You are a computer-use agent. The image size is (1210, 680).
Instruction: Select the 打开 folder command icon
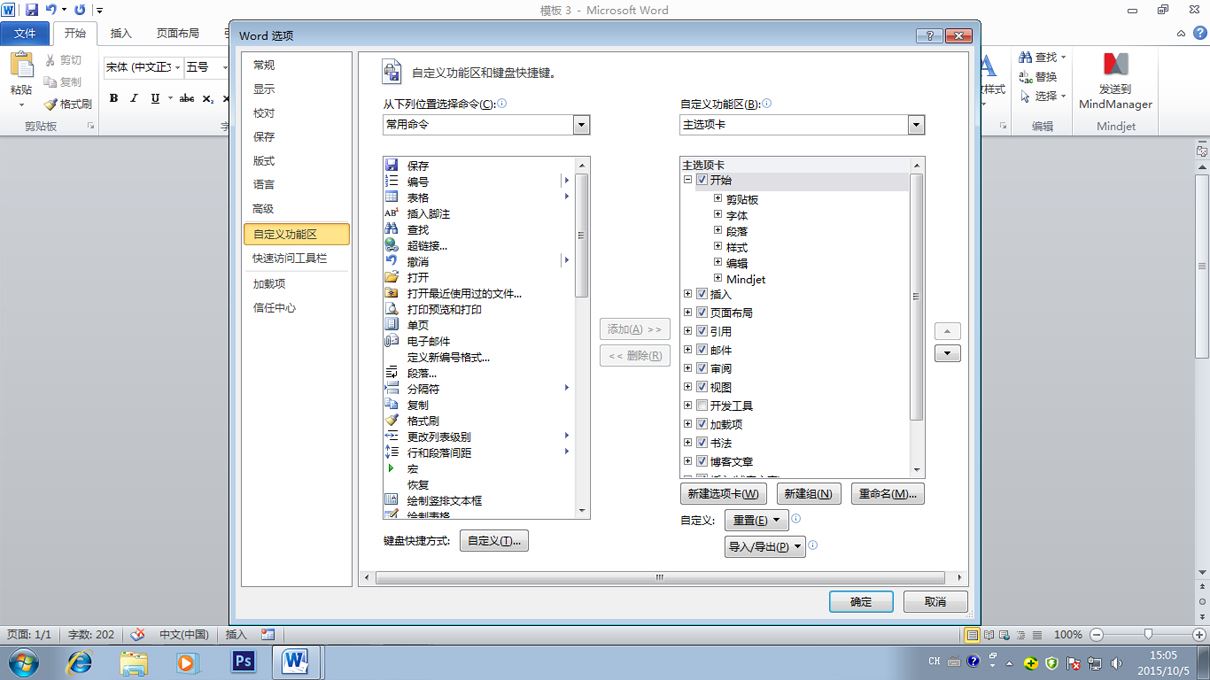pos(392,277)
